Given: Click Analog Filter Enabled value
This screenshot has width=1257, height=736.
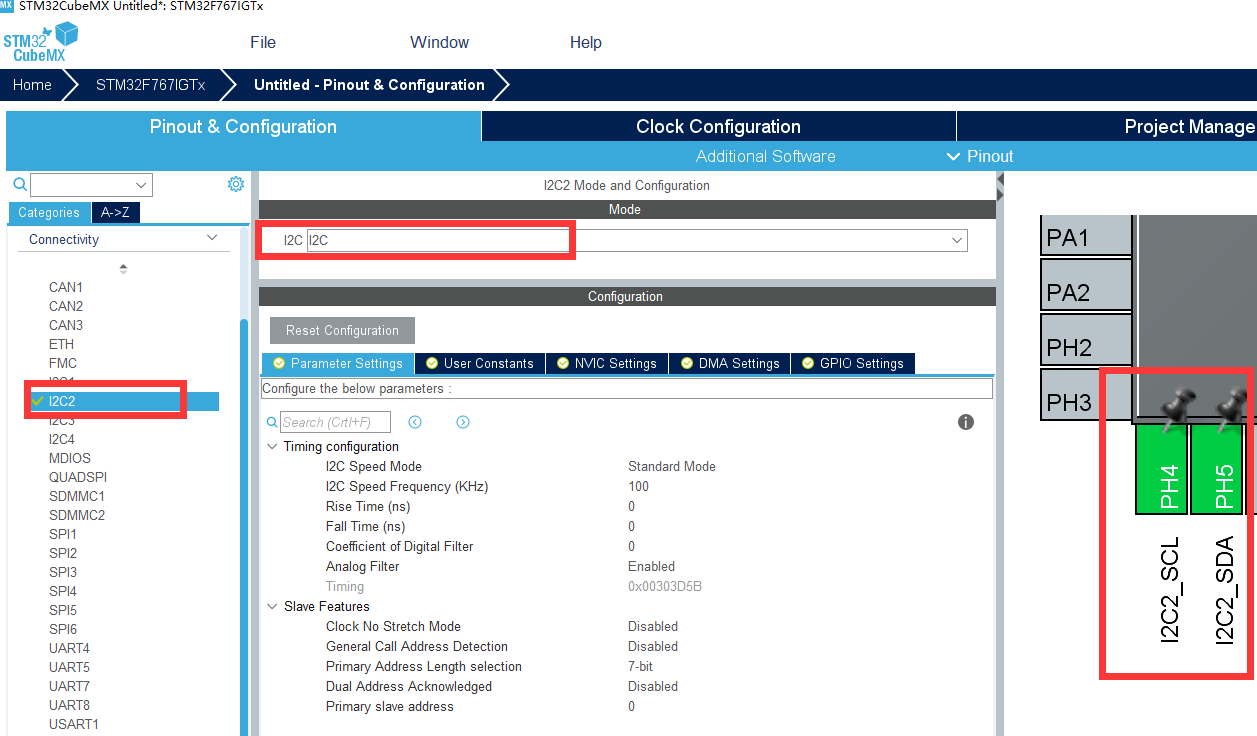Looking at the screenshot, I should pos(651,566).
